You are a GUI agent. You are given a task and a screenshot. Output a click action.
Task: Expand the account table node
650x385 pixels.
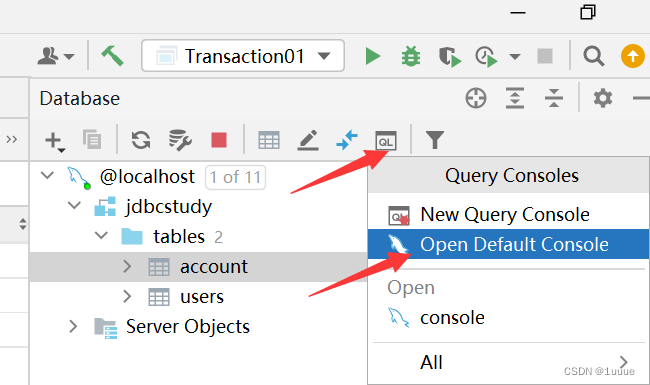(x=127, y=266)
